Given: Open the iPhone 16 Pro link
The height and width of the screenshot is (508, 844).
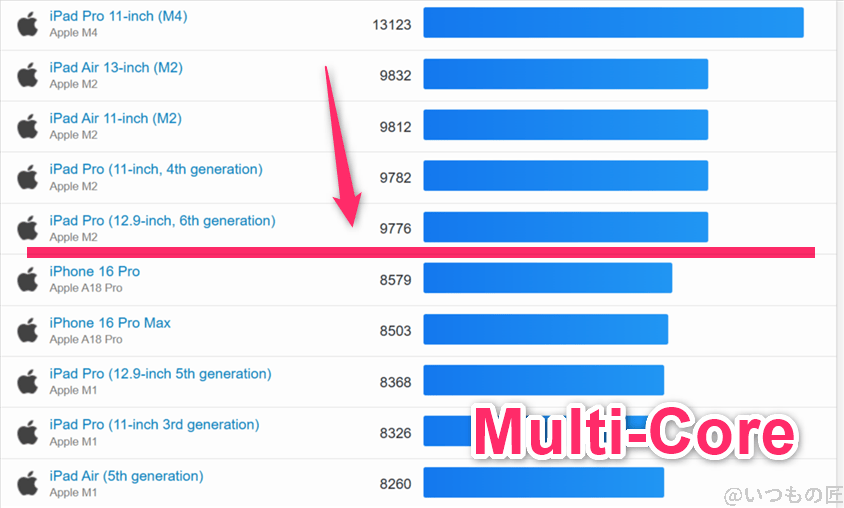Looking at the screenshot, I should point(94,271).
